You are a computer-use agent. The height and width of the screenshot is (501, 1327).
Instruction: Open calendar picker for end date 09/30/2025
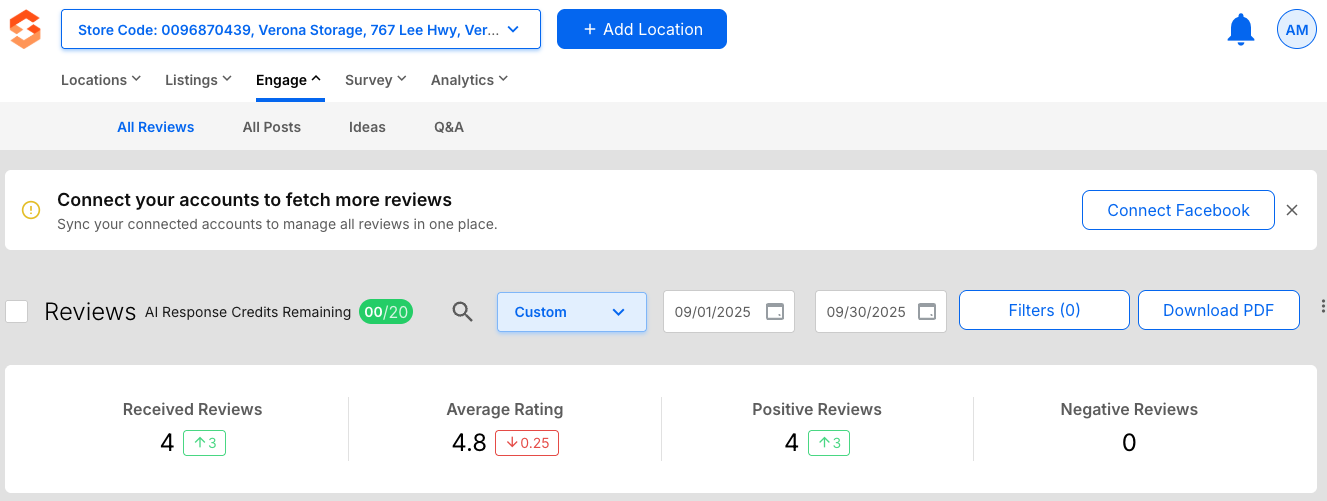click(x=927, y=311)
